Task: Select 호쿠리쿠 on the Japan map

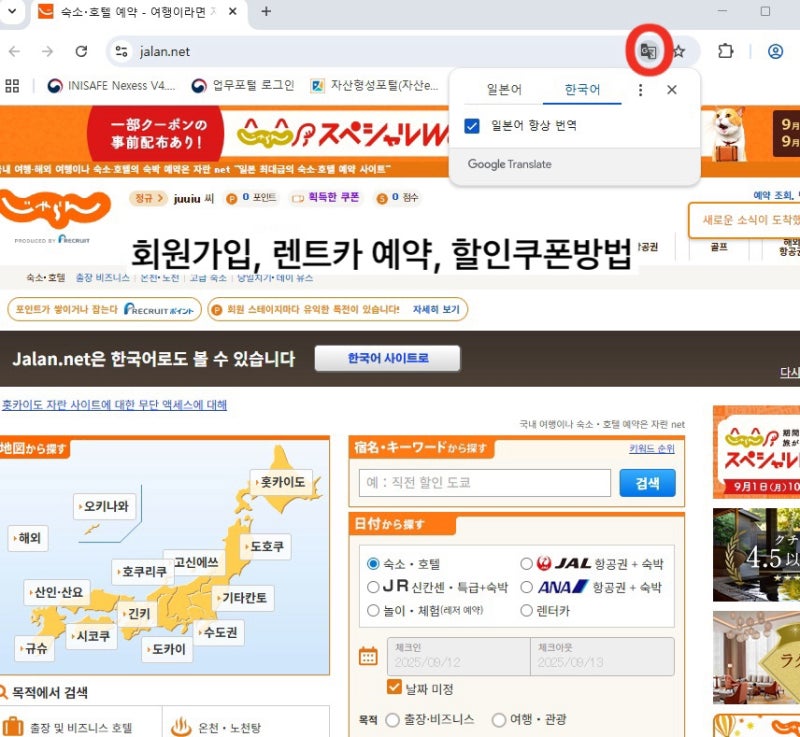Action: pos(143,572)
